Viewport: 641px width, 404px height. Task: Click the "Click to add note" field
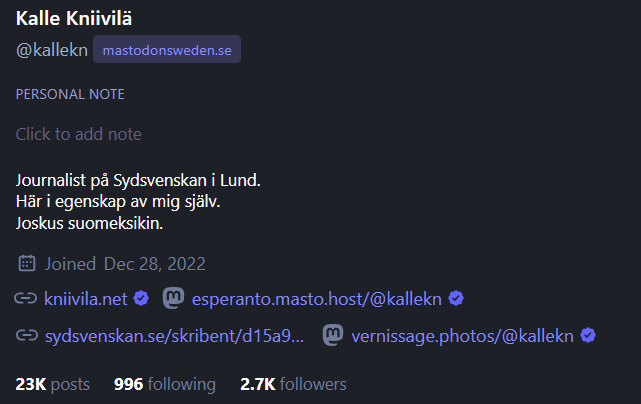[x=79, y=134]
